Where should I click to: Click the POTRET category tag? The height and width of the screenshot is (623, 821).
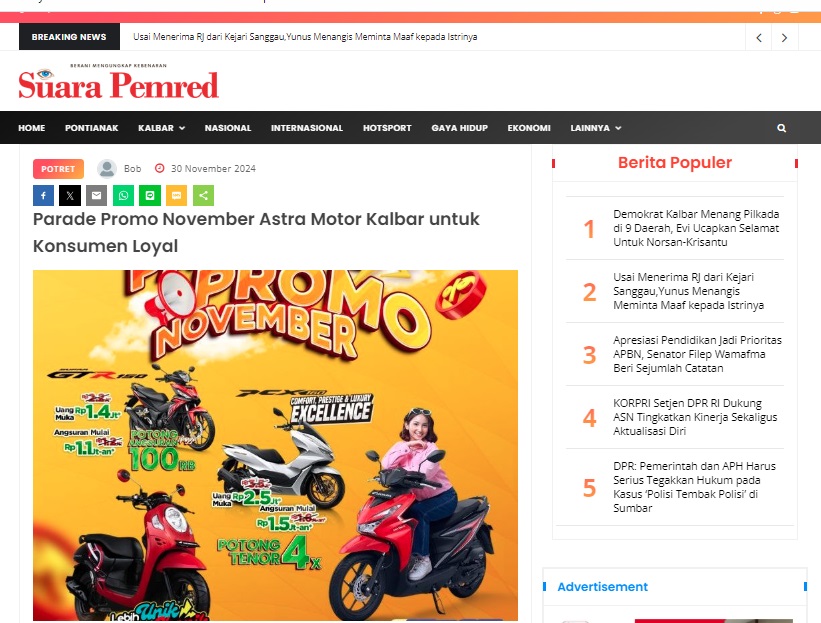tap(58, 169)
